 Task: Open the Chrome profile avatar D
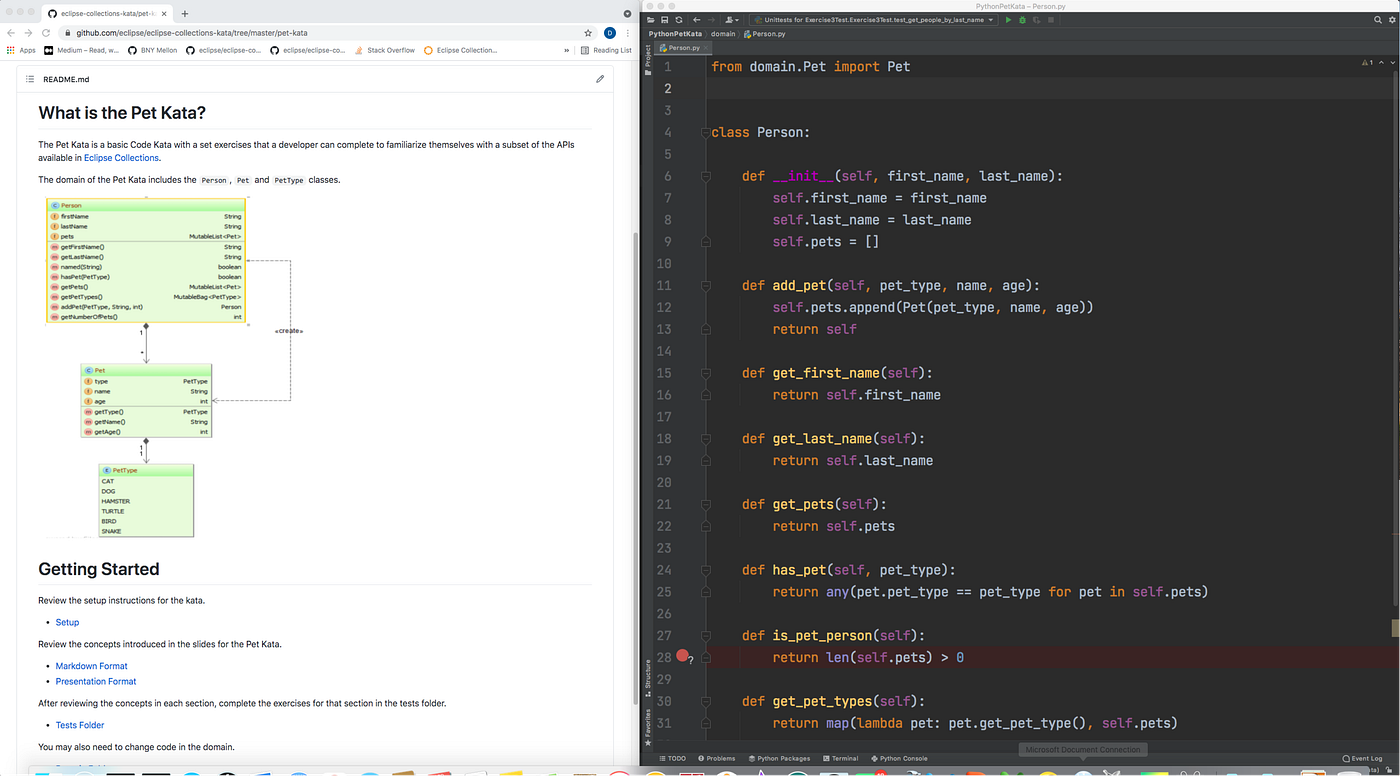point(610,33)
